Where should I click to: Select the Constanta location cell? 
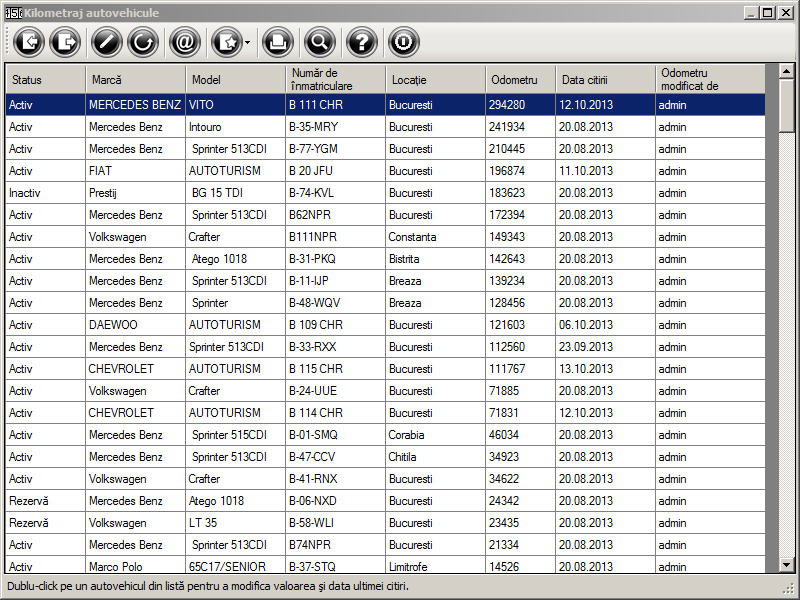click(x=435, y=237)
